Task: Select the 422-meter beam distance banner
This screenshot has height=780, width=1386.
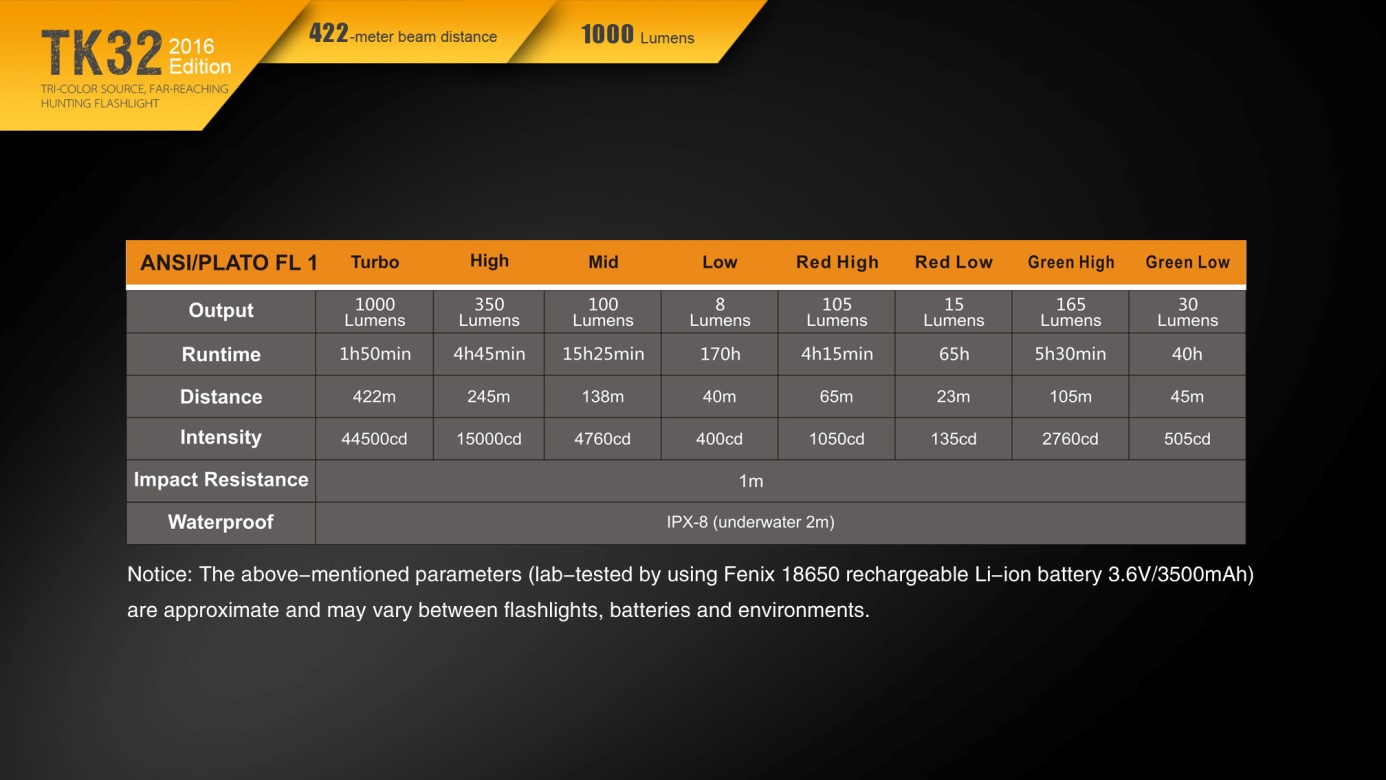Action: [402, 35]
